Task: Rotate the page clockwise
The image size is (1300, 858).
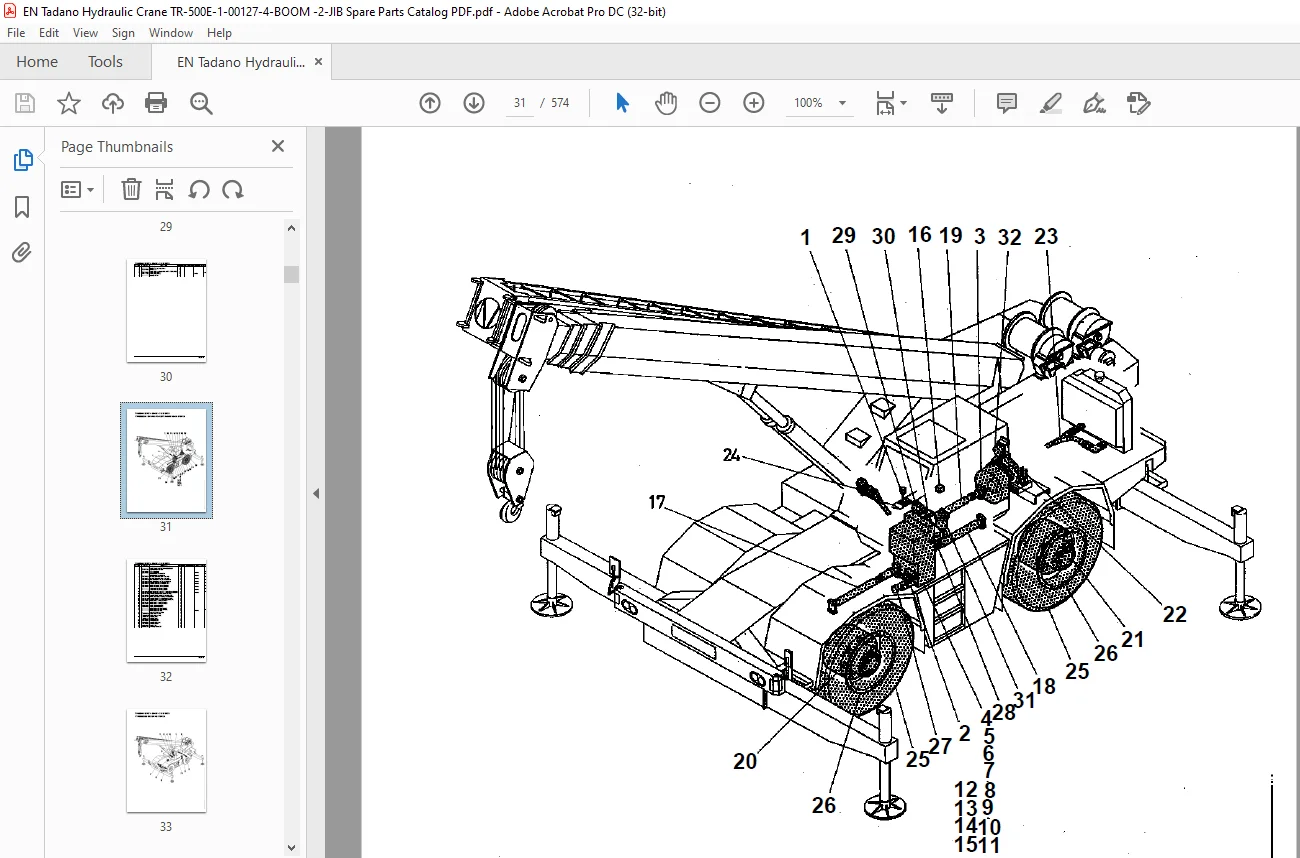Action: (x=233, y=189)
